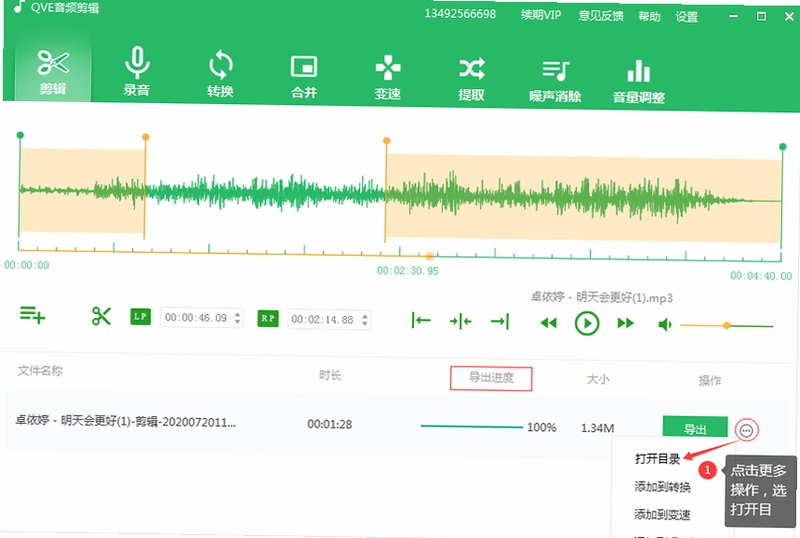
Task: Click the green start marker handle
Action: coord(20,135)
